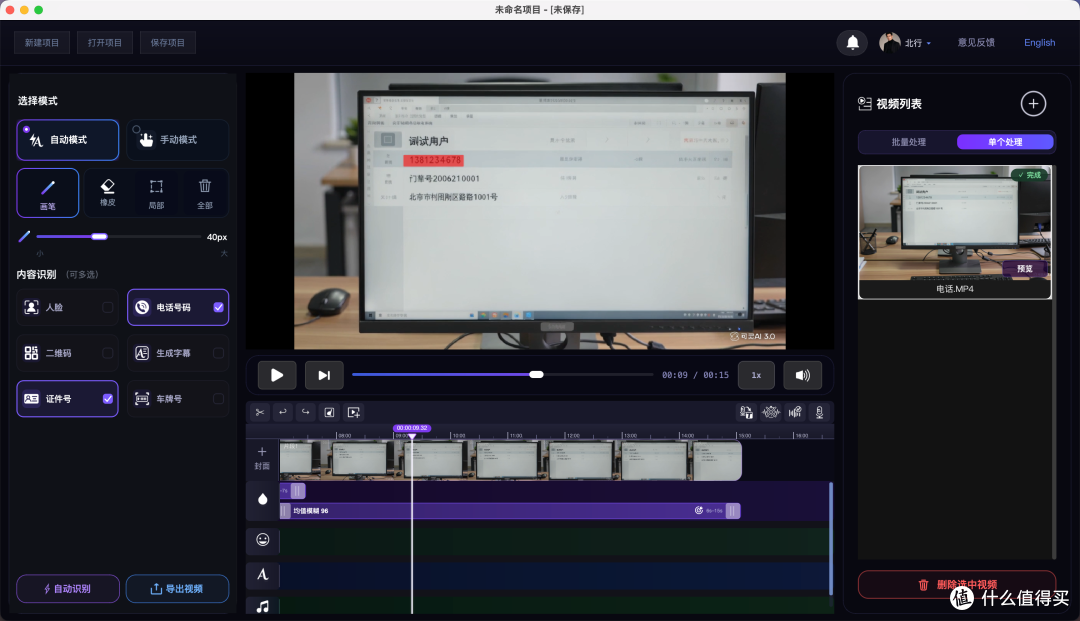This screenshot has height=621, width=1080.
Task: Select the text track icon
Action: pyautogui.click(x=262, y=574)
